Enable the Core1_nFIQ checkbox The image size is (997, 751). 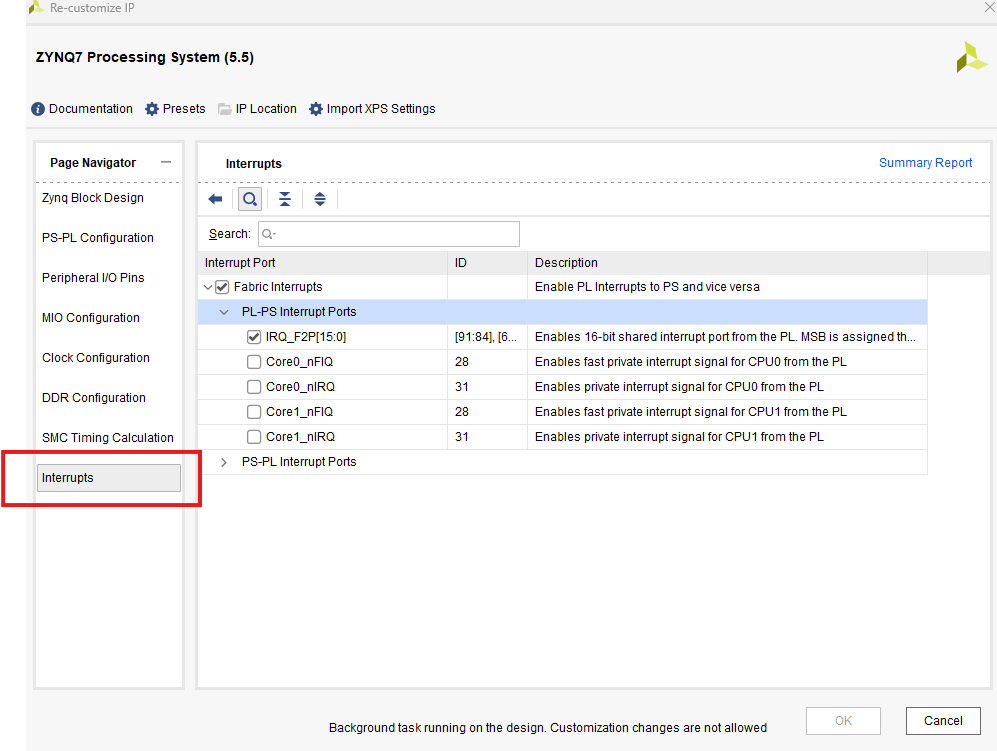click(x=254, y=412)
